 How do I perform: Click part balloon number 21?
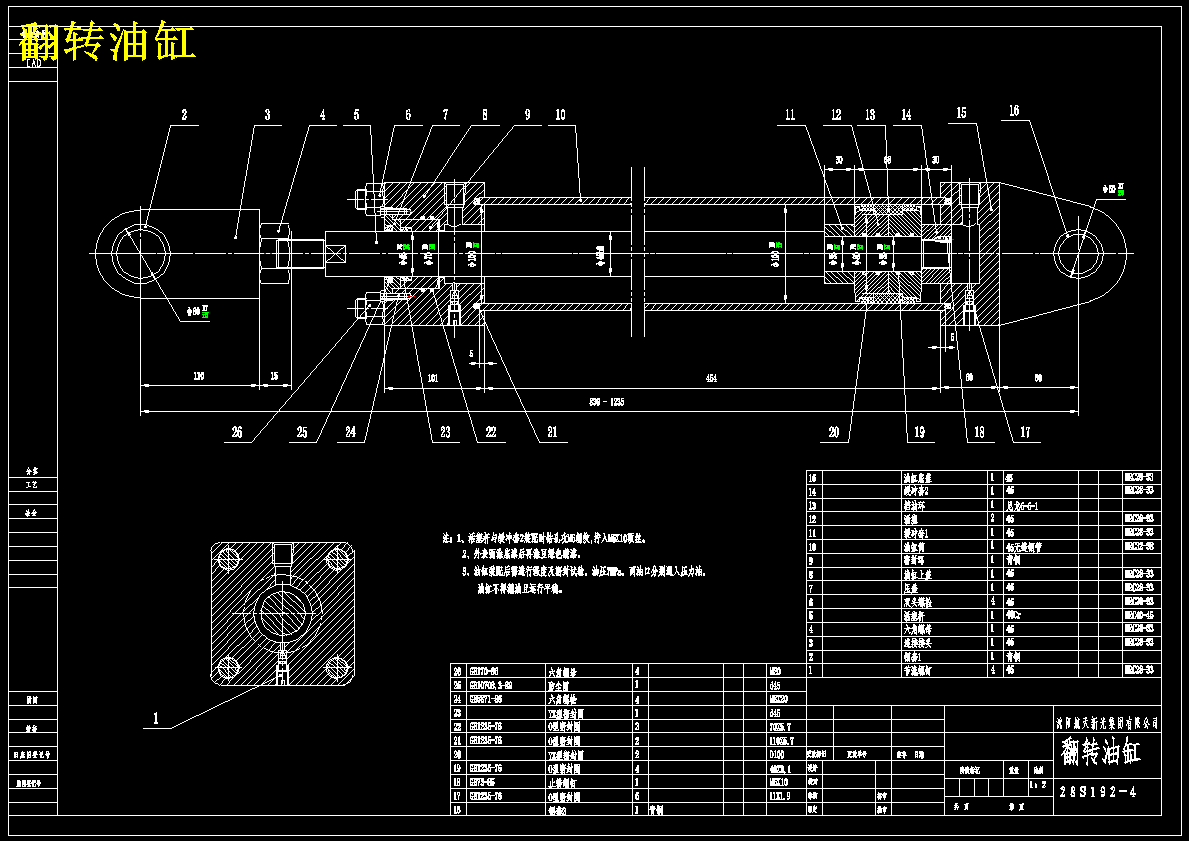point(552,432)
